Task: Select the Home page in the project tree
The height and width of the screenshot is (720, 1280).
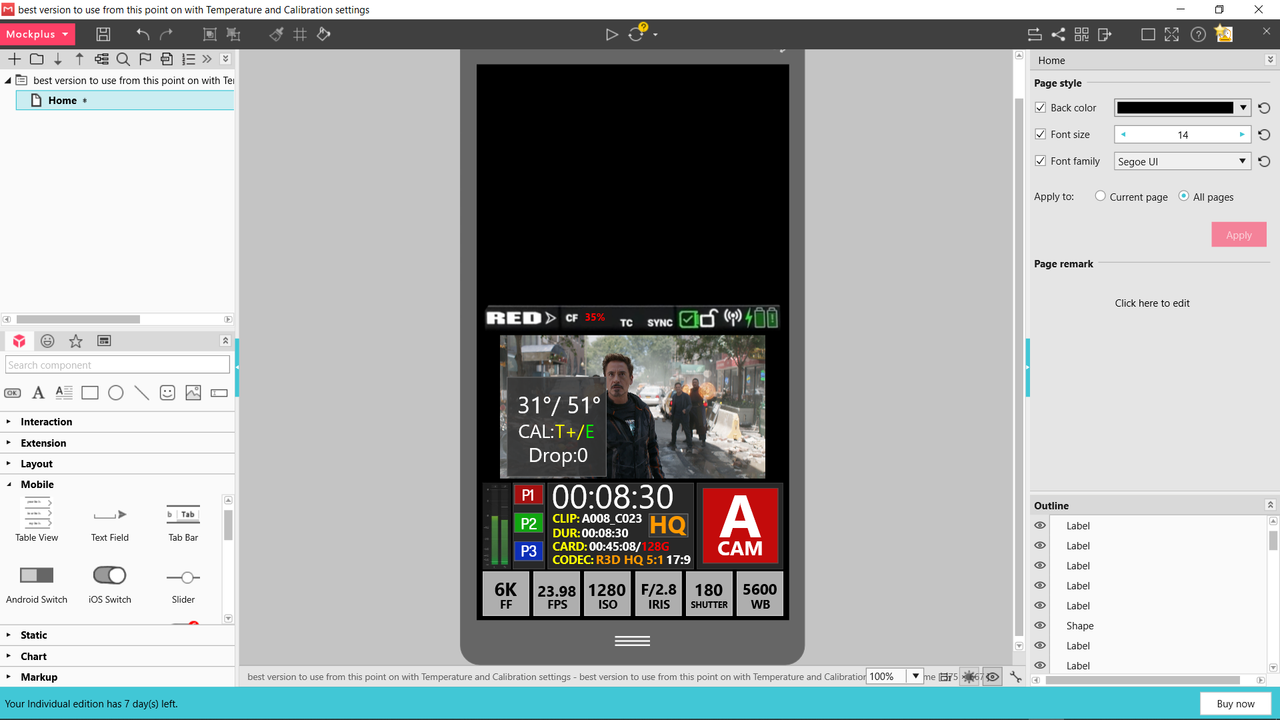Action: click(126, 100)
